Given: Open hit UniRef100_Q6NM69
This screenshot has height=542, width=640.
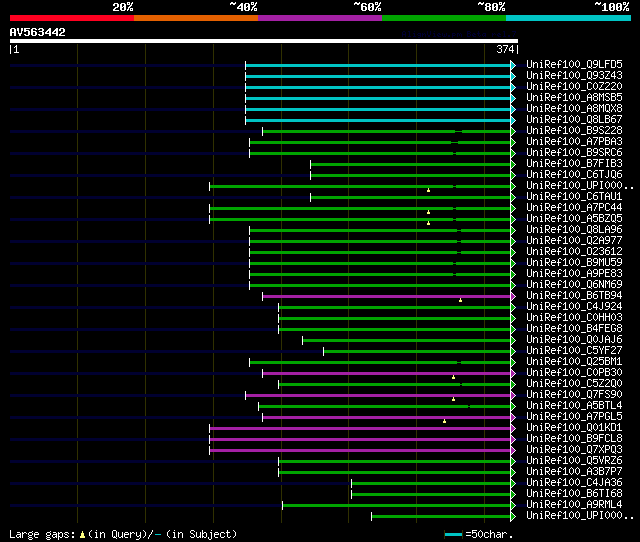Looking at the screenshot, I should pos(574,285).
